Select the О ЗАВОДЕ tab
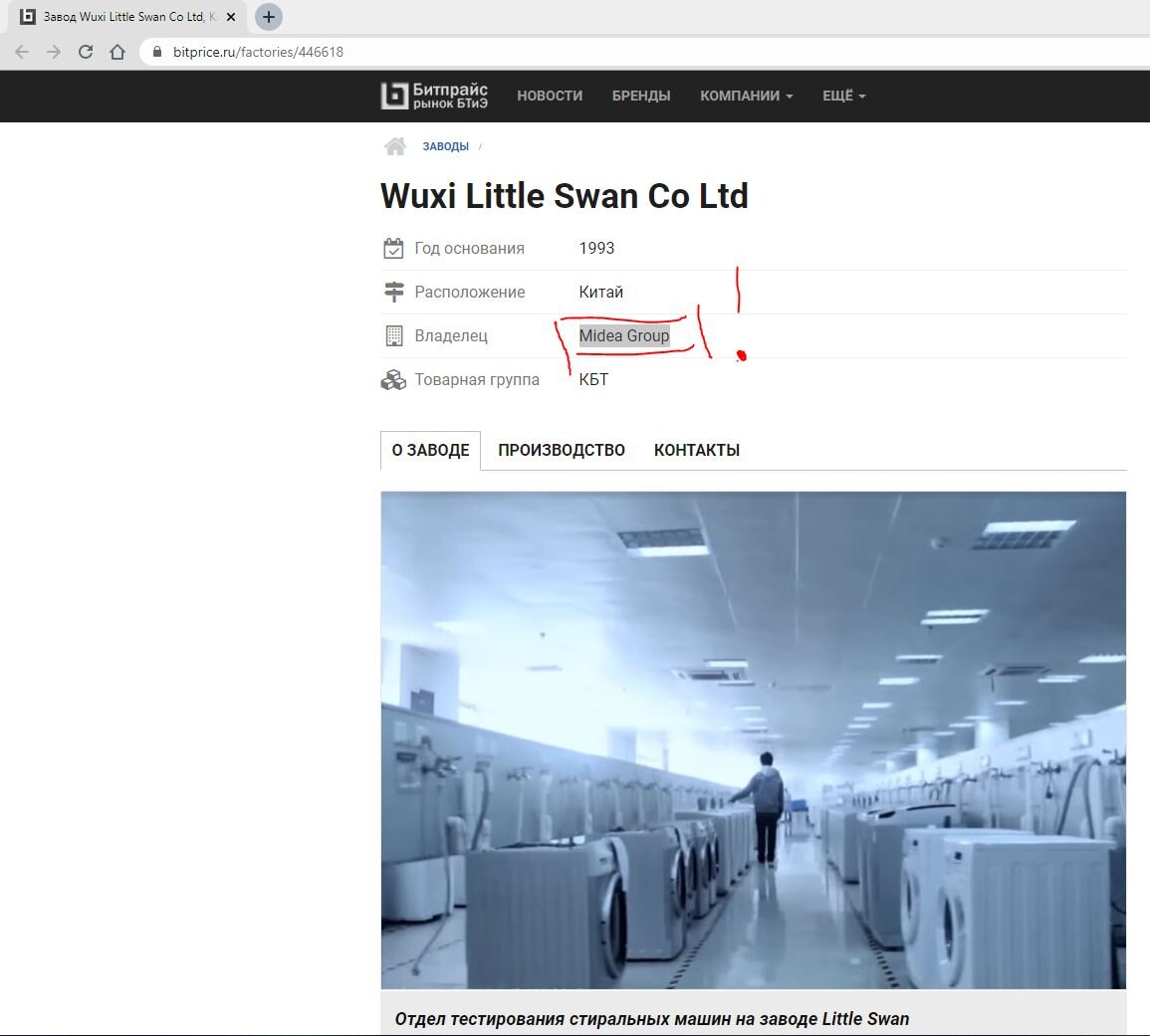Viewport: 1150px width, 1036px height. (430, 450)
